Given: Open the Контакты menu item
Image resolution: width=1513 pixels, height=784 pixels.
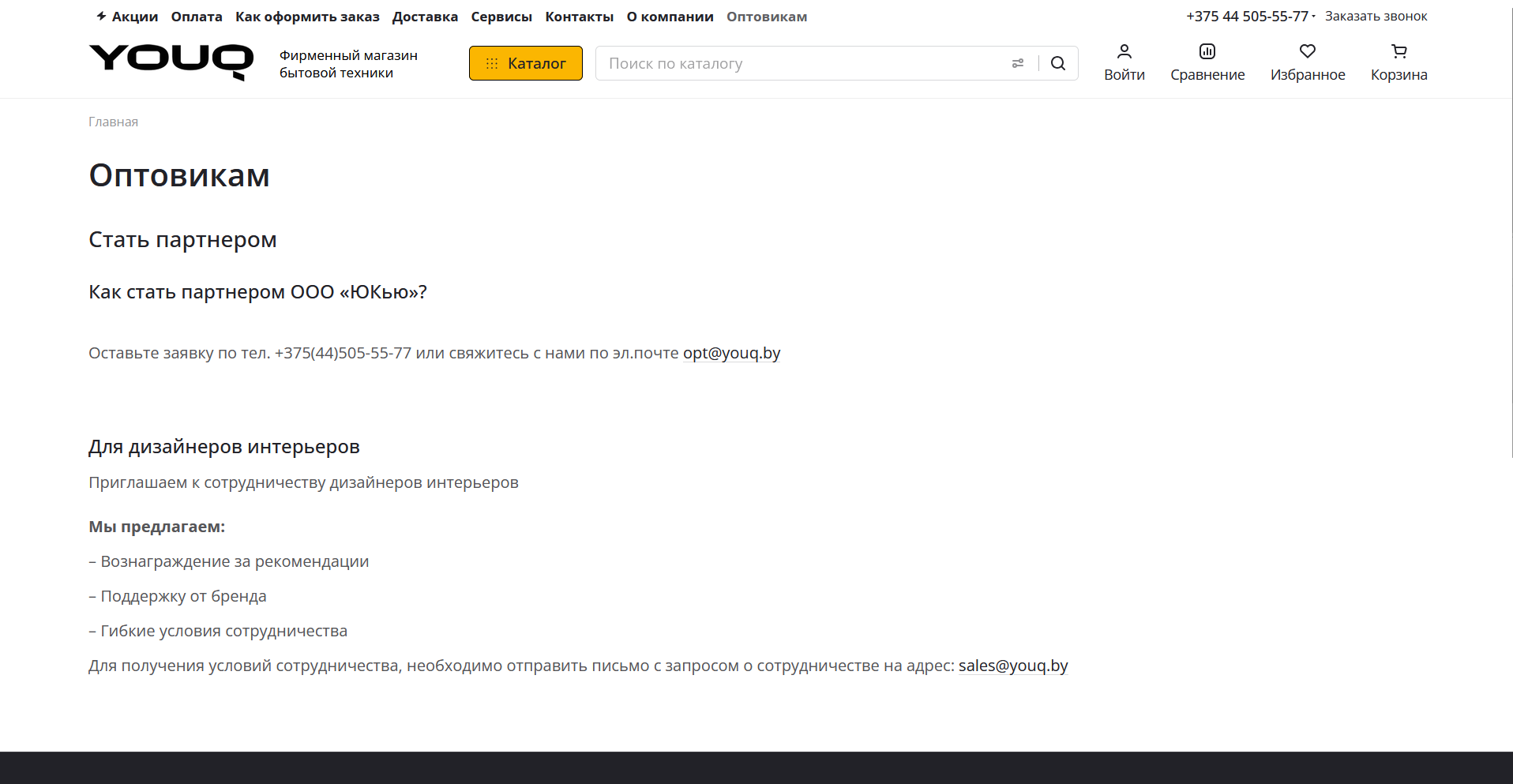Looking at the screenshot, I should pyautogui.click(x=579, y=16).
